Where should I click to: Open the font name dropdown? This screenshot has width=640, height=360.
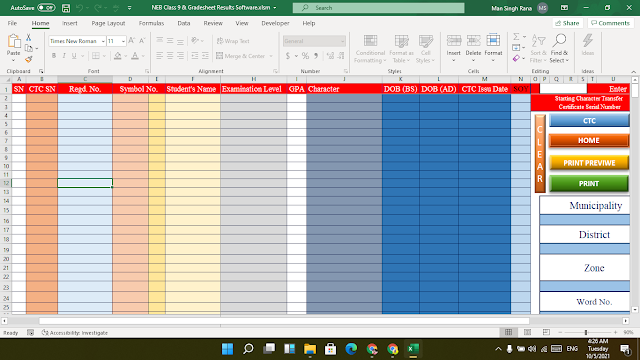point(103,41)
